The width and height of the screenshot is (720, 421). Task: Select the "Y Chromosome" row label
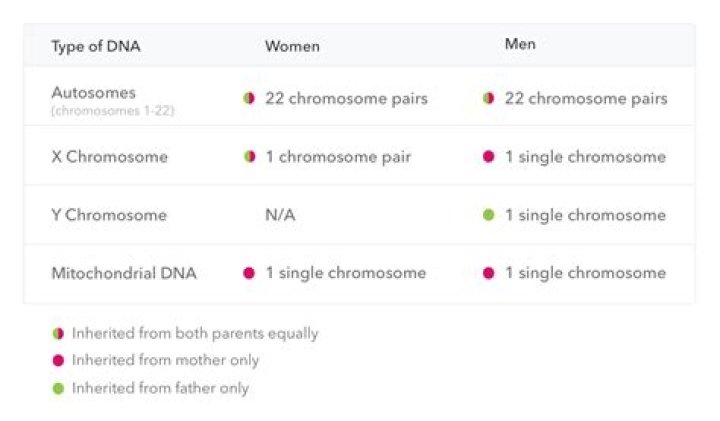pos(109,215)
